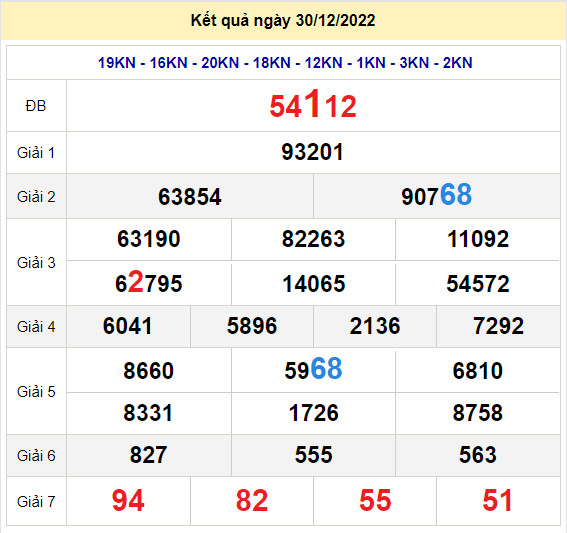Select the Giải 7 row label
This screenshot has height=533, width=567.
pos(36,502)
